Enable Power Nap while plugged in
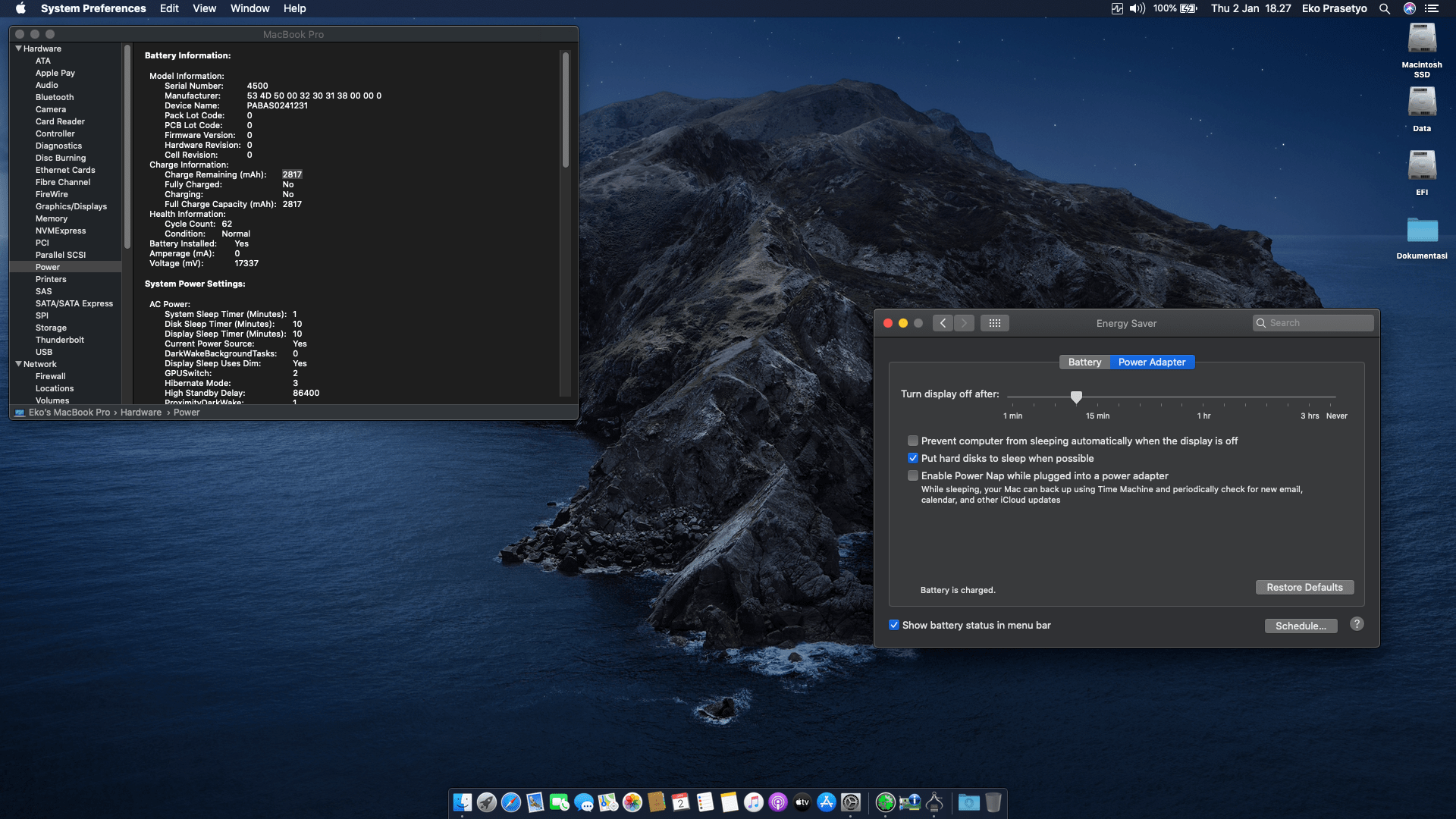 click(x=913, y=476)
